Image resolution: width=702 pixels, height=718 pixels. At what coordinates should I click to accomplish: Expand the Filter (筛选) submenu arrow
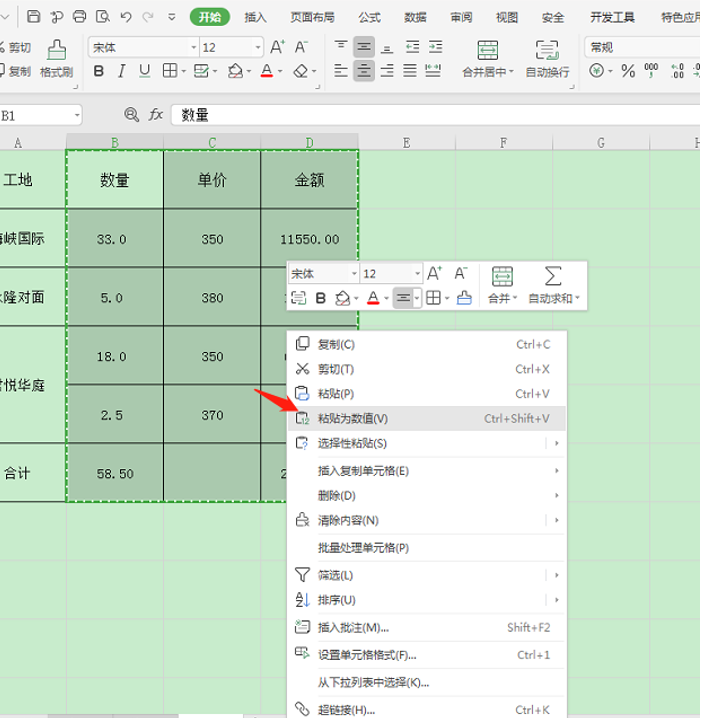[556, 575]
